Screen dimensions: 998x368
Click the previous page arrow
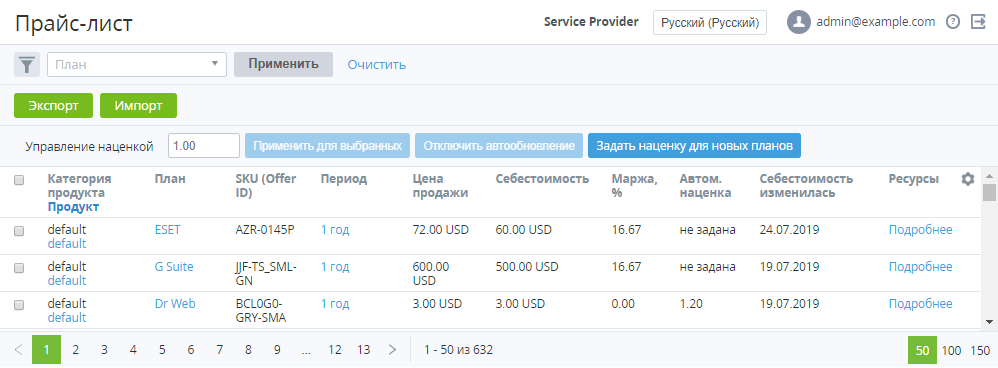pyautogui.click(x=18, y=350)
